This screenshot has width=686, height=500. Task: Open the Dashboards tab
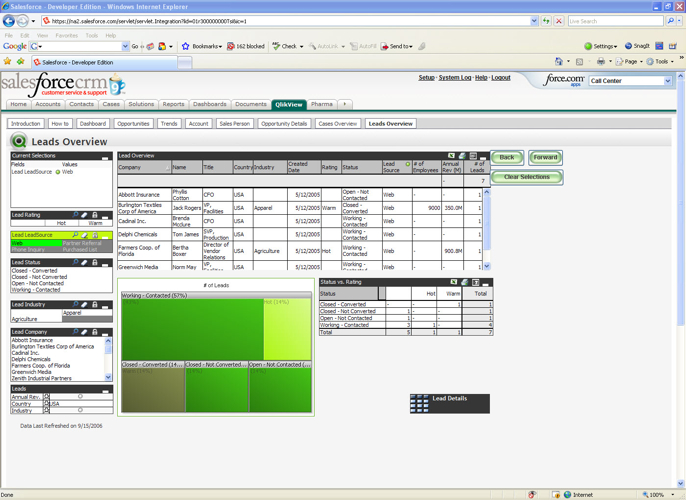[210, 104]
